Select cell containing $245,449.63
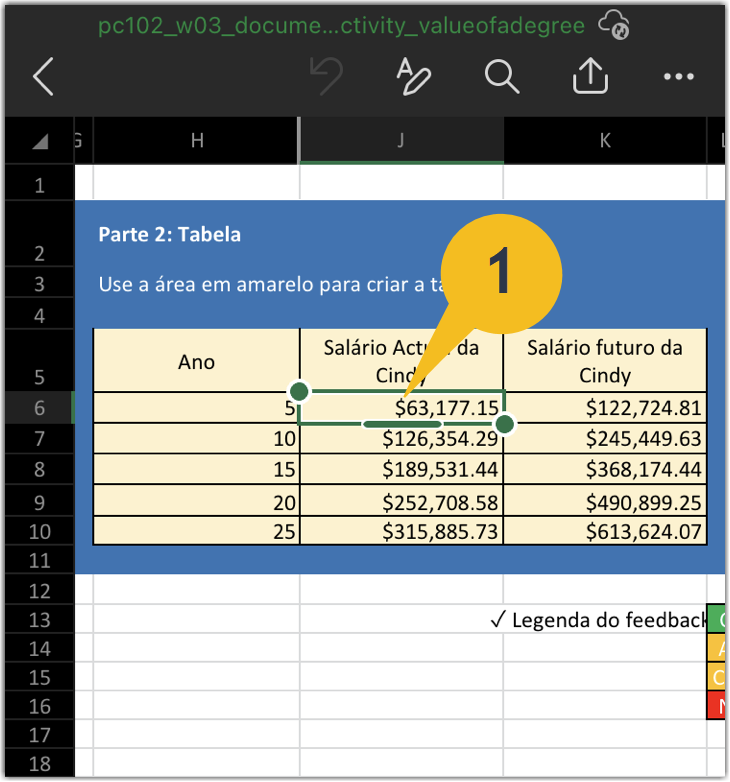Viewport: 730px width, 782px height. 605,438
